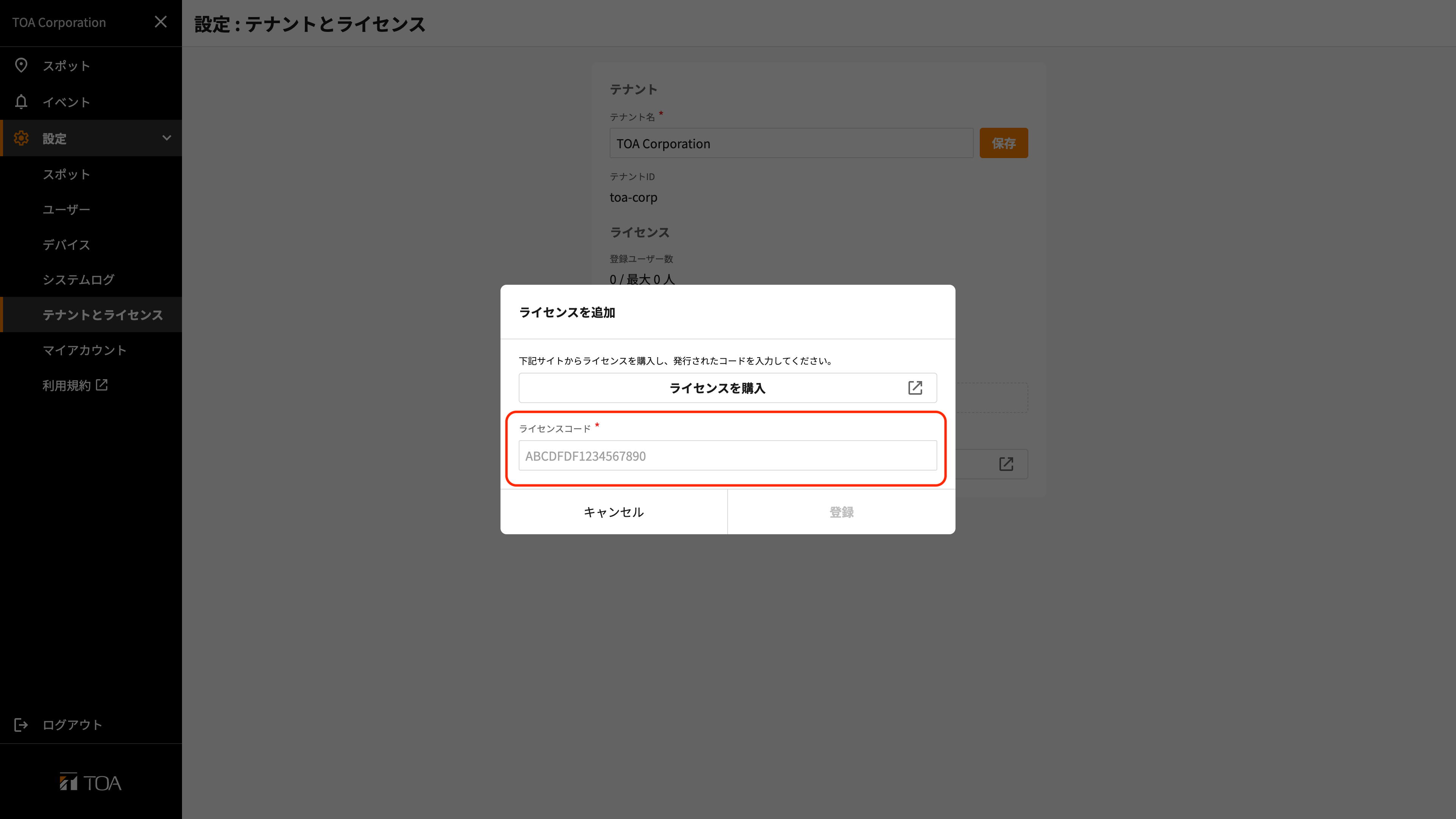Open スポット under the 設定 submenu
This screenshot has width=1456, height=819.
(x=91, y=174)
